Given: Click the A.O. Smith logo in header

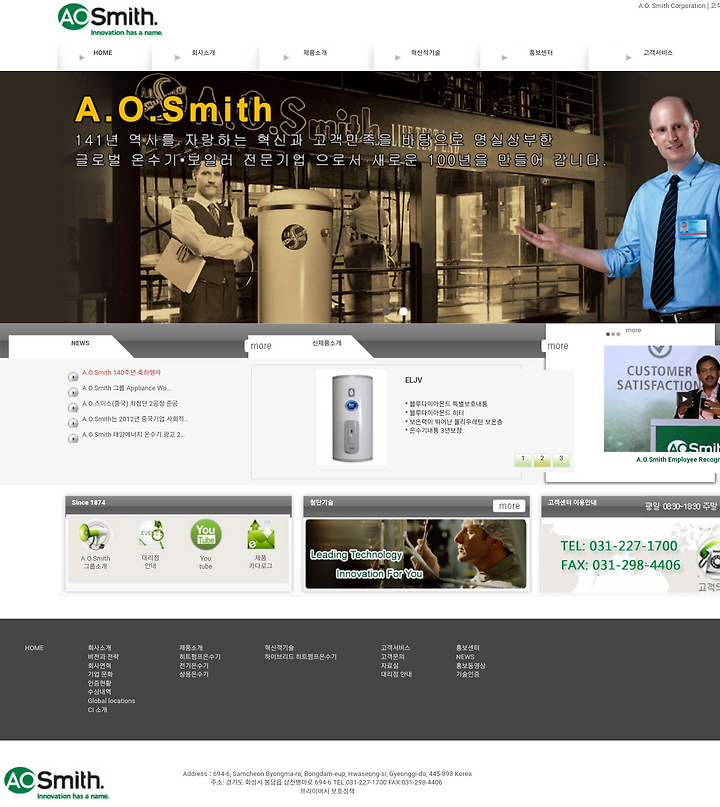Looking at the screenshot, I should click(x=110, y=20).
